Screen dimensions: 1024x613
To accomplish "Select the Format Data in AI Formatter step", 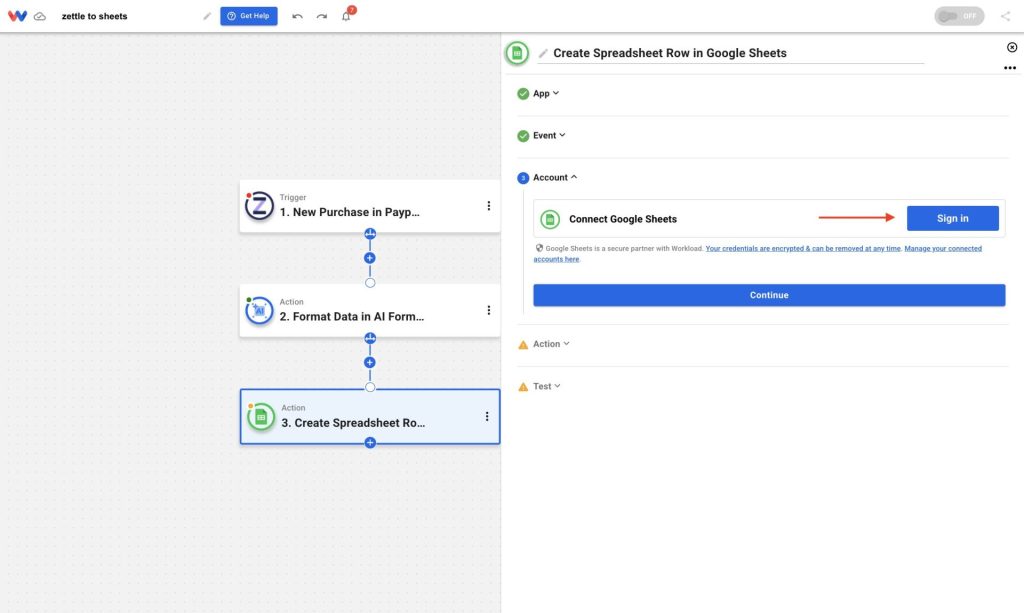I will [370, 311].
